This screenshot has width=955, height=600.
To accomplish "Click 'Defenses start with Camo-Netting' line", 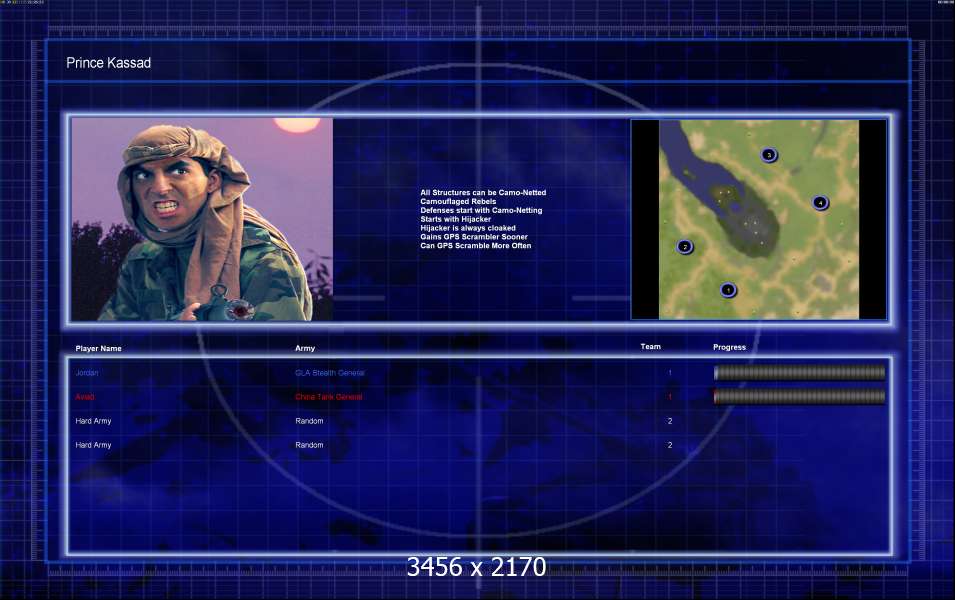I will [x=481, y=210].
